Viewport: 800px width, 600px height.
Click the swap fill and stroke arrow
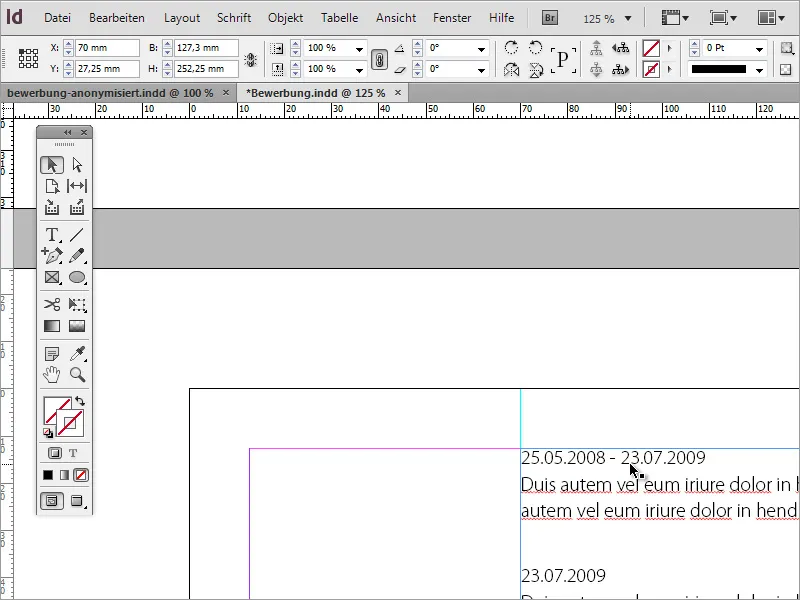tap(80, 401)
